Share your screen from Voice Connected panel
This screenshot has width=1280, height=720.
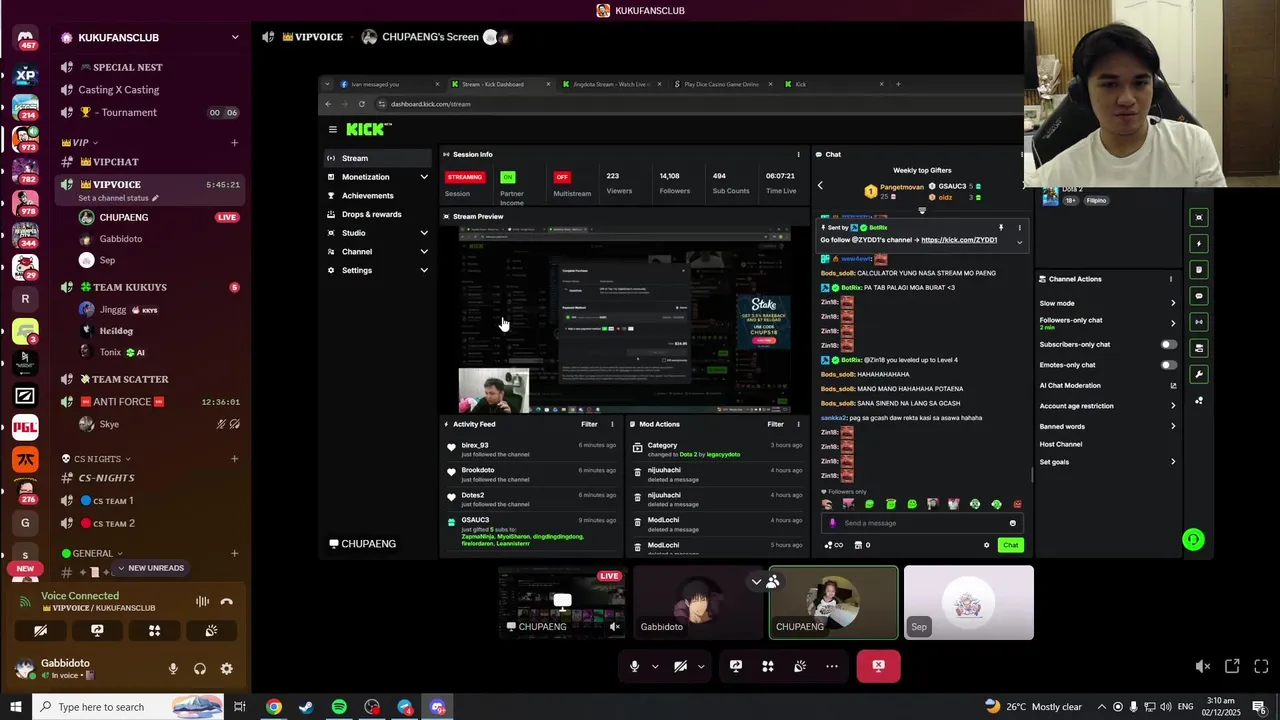[97, 631]
